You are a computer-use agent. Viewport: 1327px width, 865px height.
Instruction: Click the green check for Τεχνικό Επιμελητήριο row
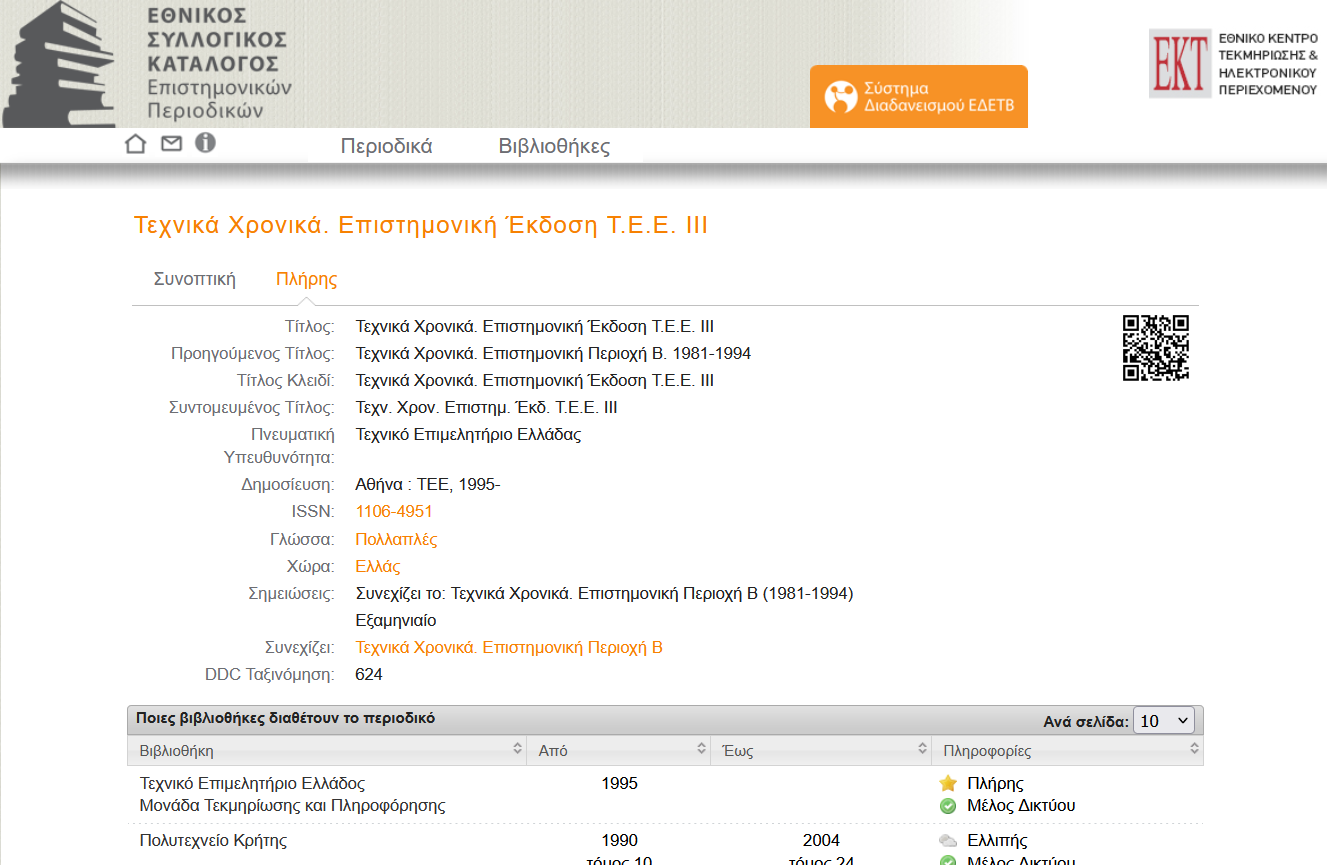(948, 806)
